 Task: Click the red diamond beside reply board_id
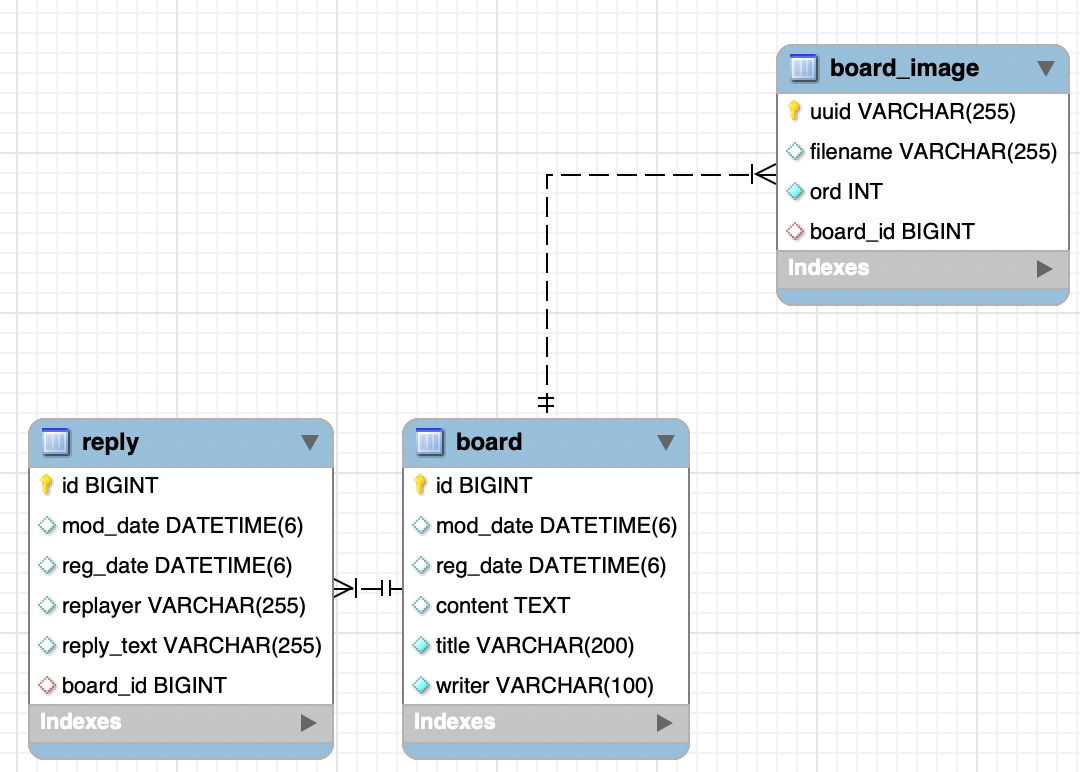point(46,686)
